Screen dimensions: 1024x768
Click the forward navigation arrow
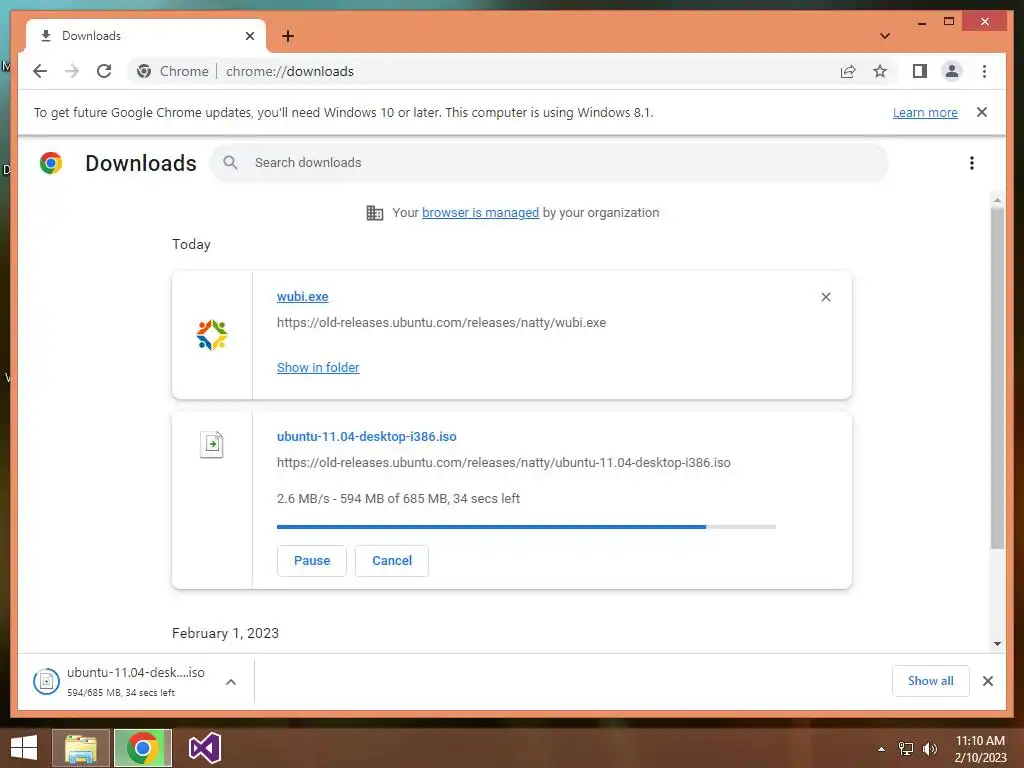pyautogui.click(x=72, y=71)
